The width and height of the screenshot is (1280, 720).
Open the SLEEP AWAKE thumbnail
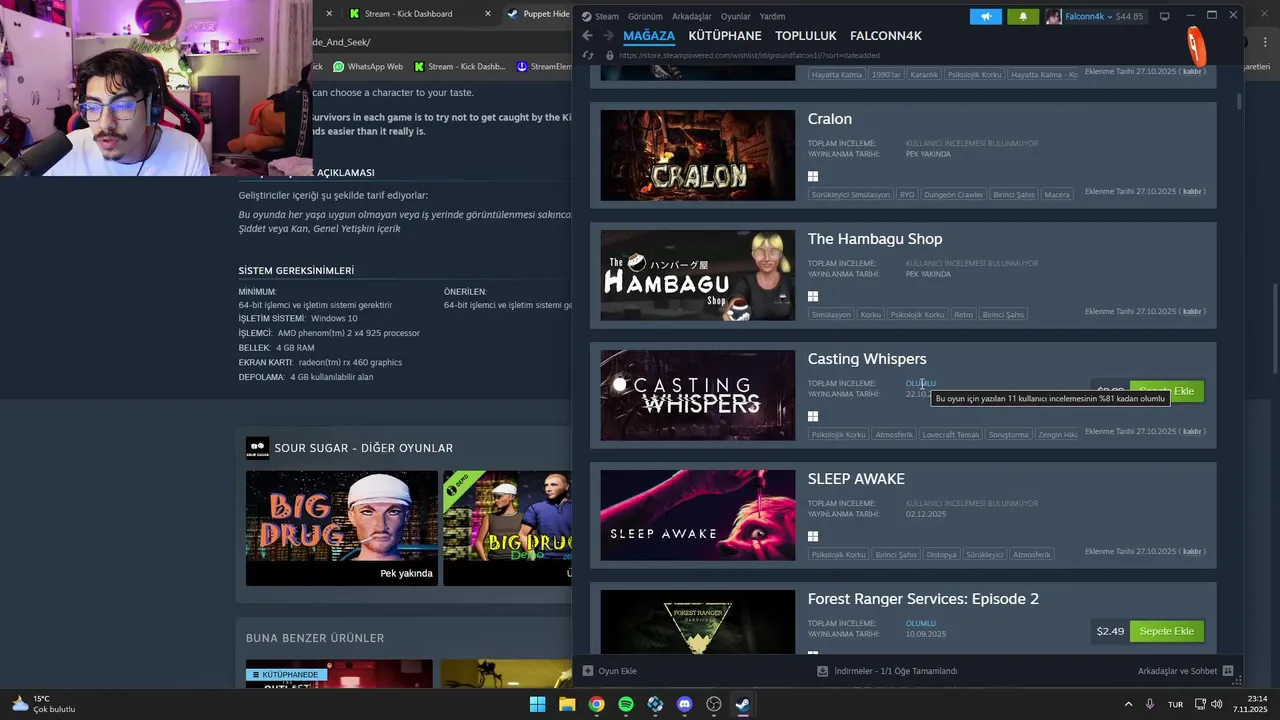(698, 515)
